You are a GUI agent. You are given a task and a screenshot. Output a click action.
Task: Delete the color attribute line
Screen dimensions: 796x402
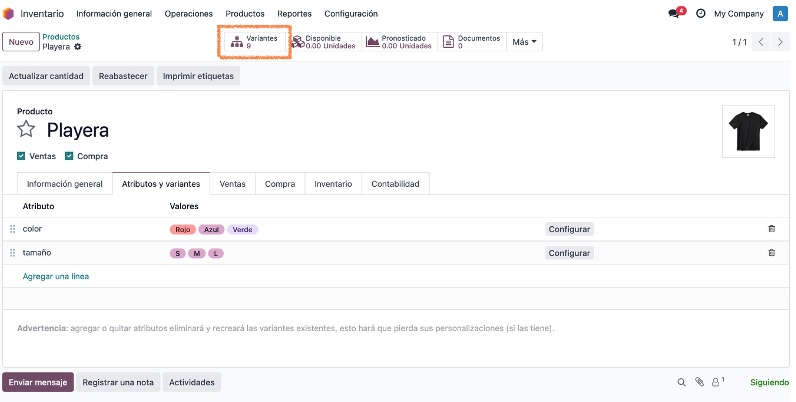[x=772, y=229]
